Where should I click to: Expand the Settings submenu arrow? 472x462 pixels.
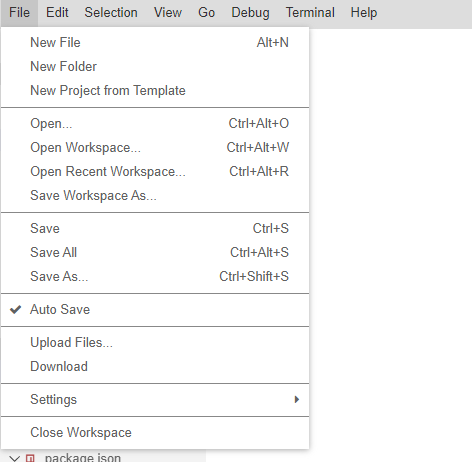pyautogui.click(x=297, y=399)
